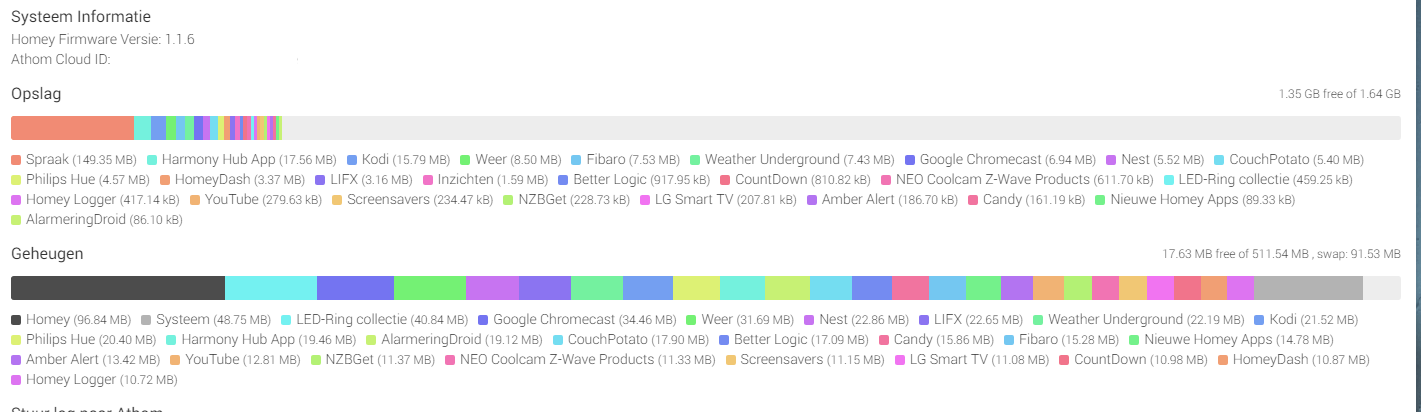Click the Inzichten legend swatch
This screenshot has height=412, width=1421.
coord(428,180)
